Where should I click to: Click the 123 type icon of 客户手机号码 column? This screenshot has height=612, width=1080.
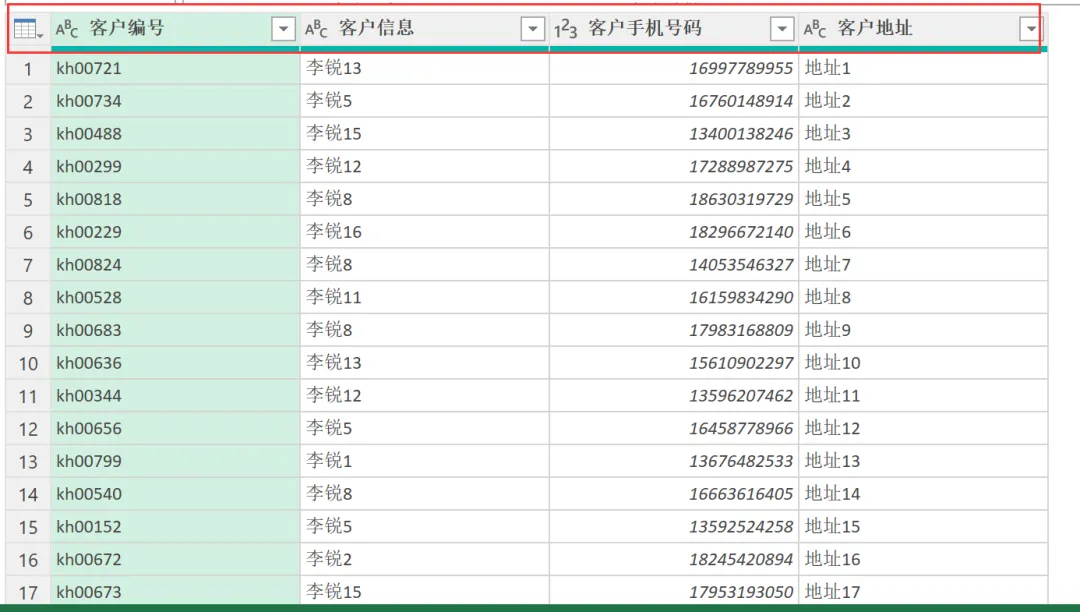point(566,29)
